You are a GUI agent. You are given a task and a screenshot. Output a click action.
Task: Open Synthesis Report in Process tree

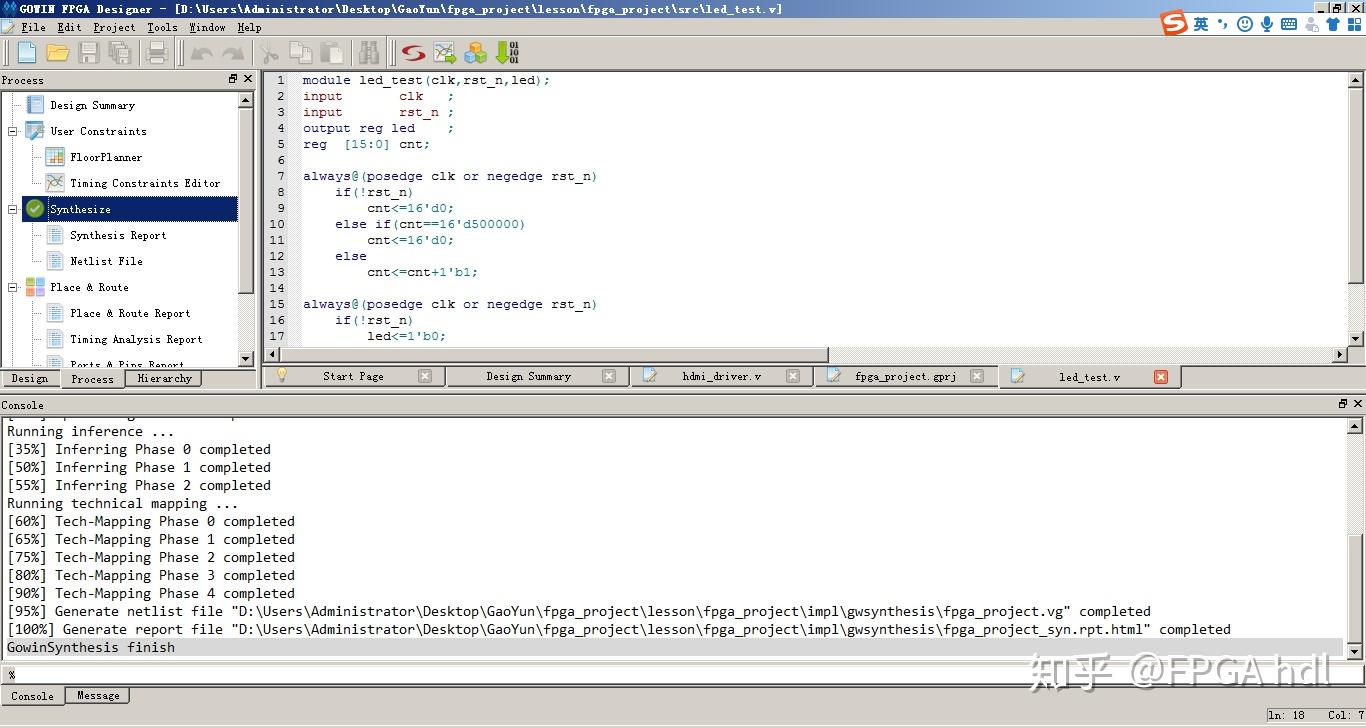[118, 235]
